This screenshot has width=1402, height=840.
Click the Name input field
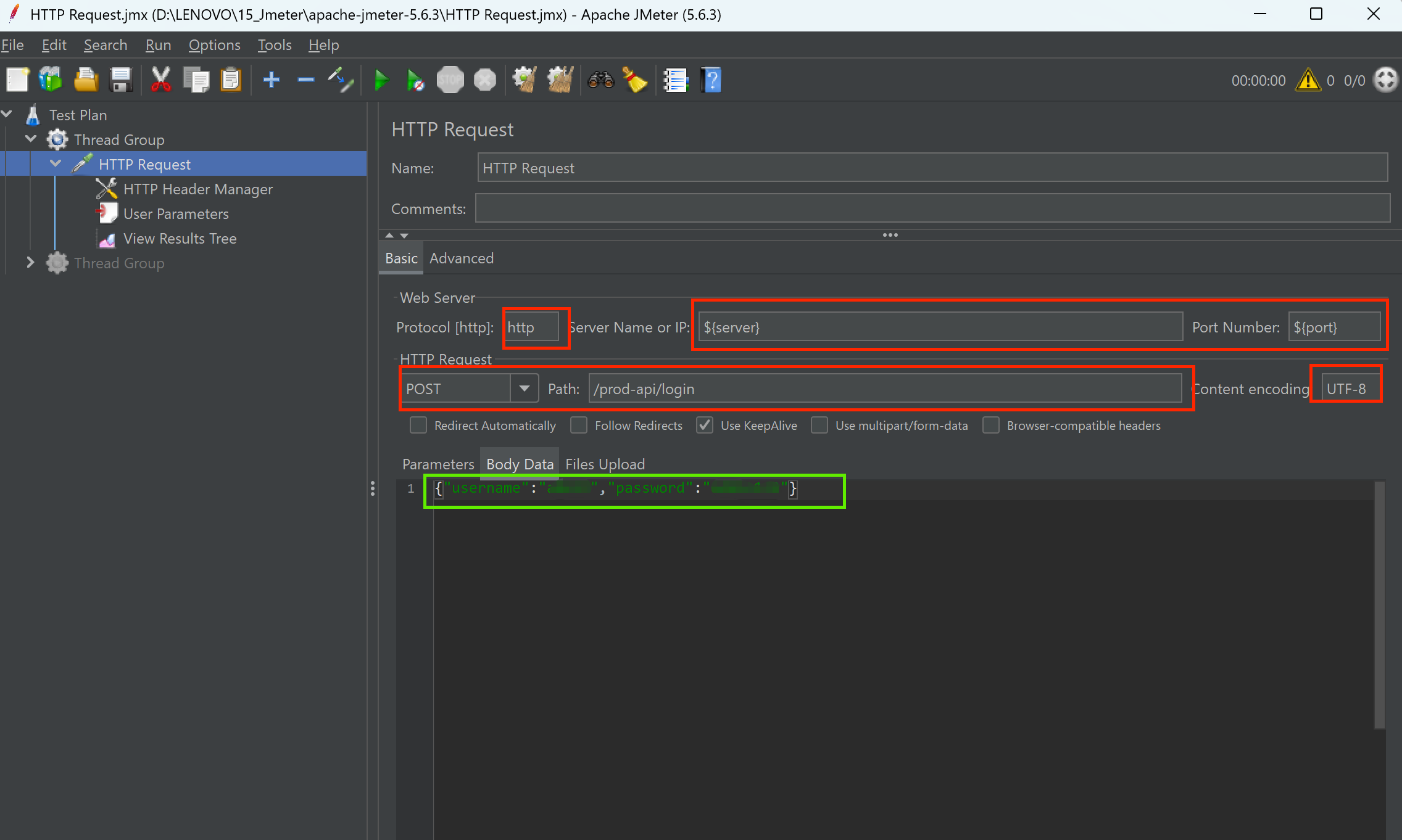932,168
